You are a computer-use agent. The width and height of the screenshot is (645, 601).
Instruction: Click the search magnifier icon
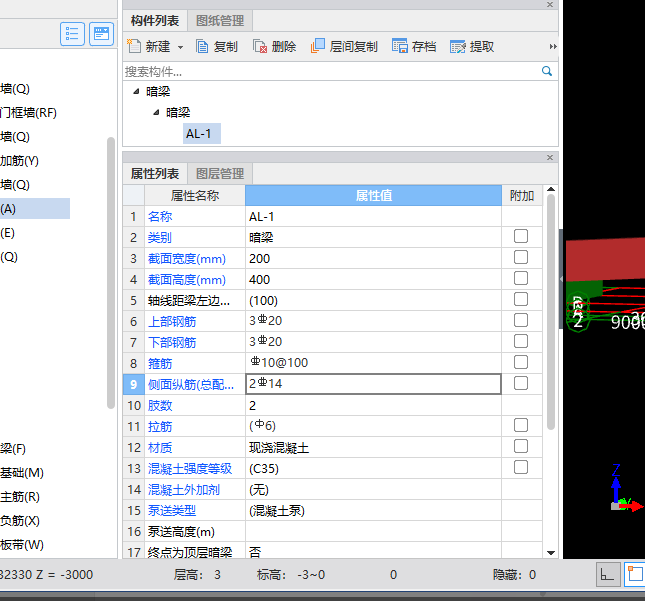547,71
